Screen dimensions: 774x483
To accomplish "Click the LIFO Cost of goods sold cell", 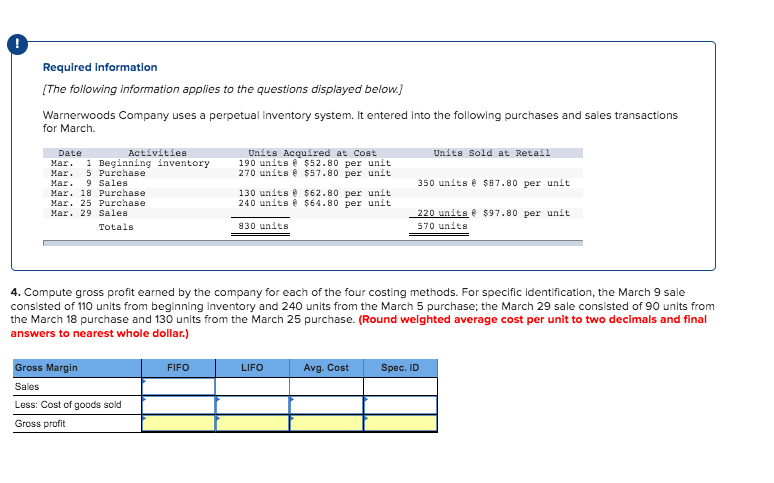I will 252,405.
